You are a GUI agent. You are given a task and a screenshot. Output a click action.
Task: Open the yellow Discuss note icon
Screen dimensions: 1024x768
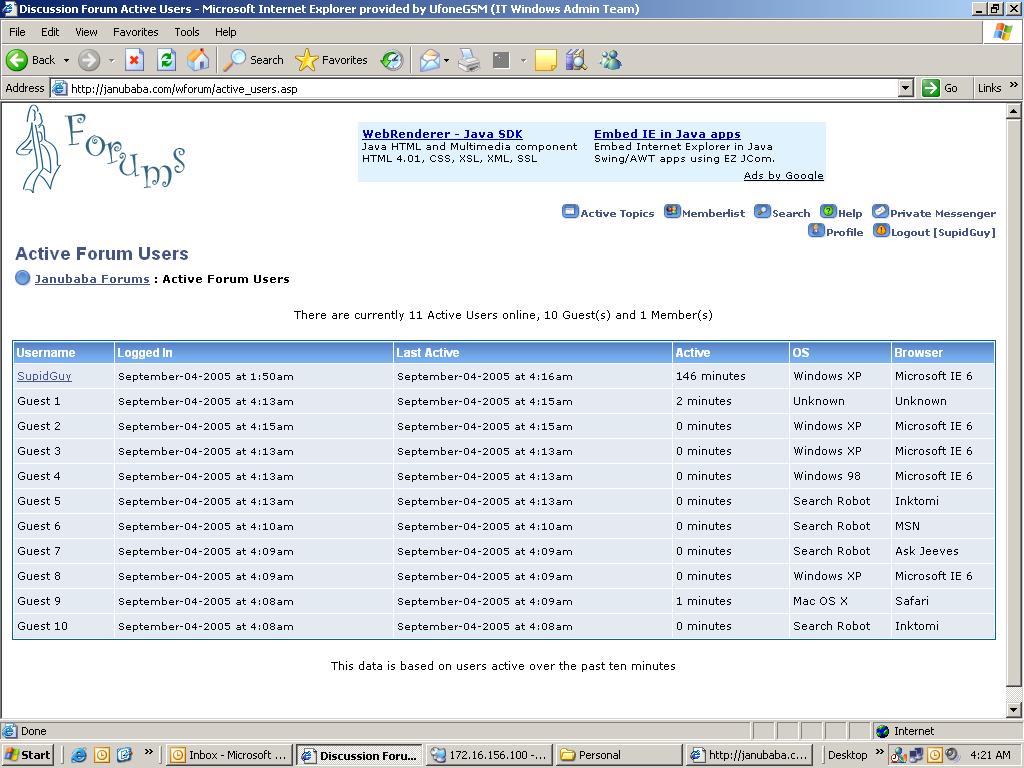(x=545, y=60)
